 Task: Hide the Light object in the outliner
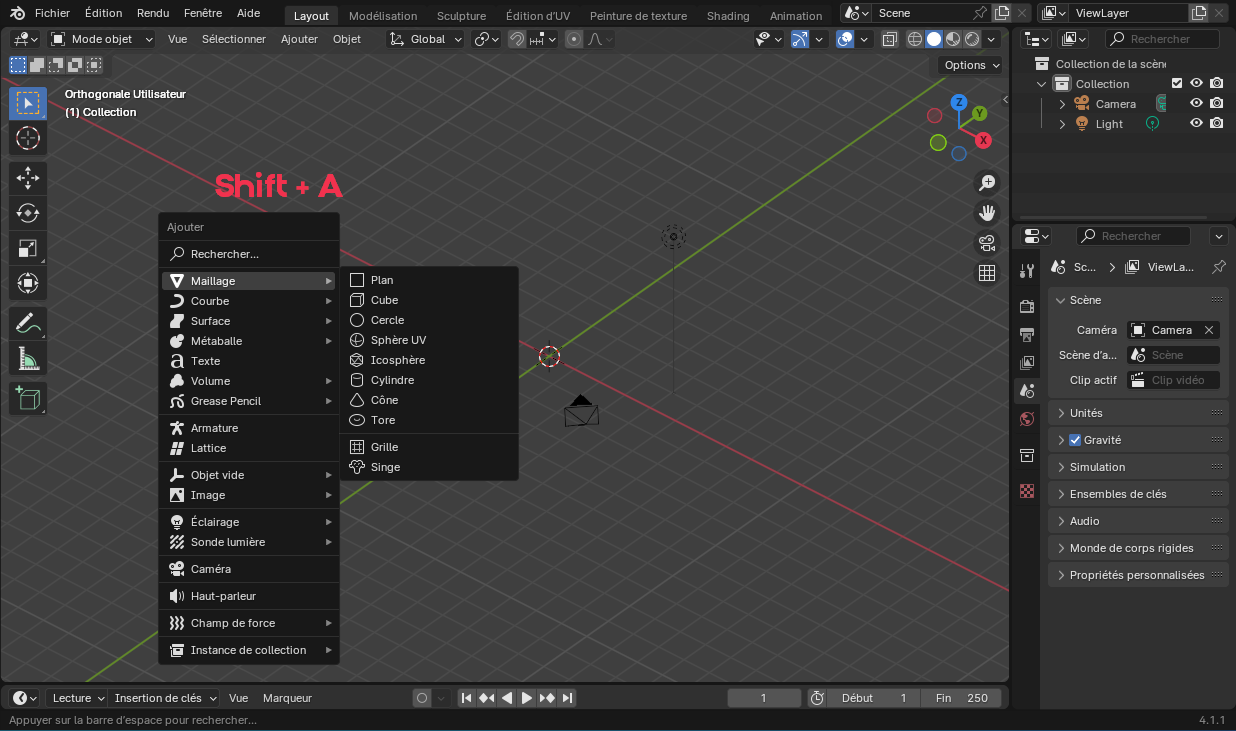click(1196, 123)
